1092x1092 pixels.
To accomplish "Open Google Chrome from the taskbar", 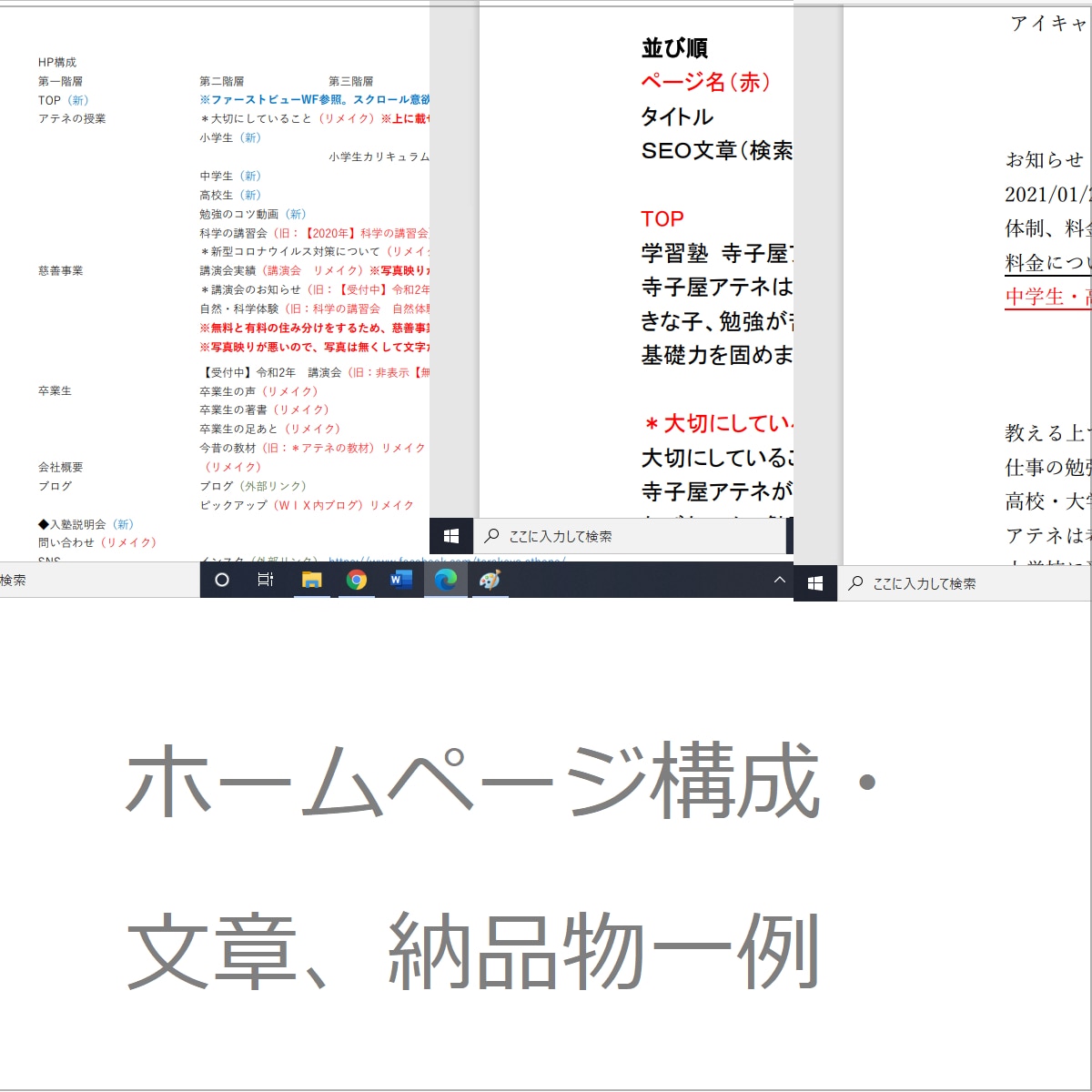I will (357, 580).
